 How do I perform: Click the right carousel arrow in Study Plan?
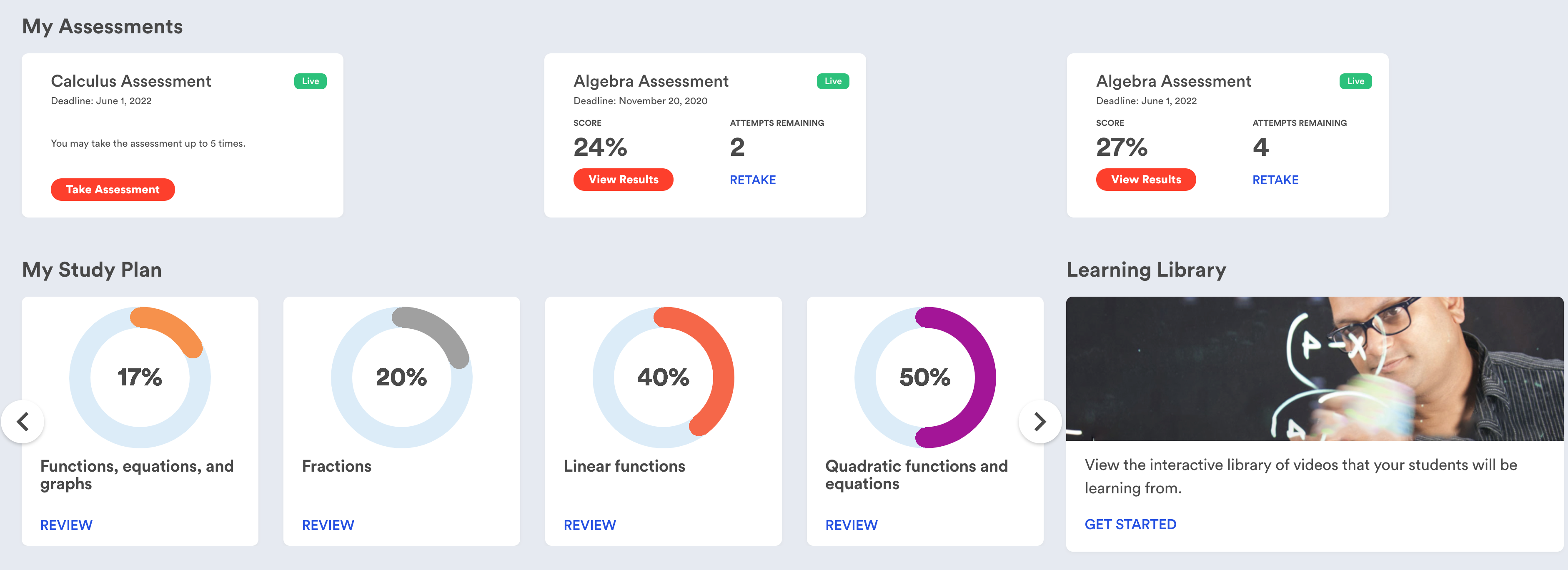point(1039,422)
